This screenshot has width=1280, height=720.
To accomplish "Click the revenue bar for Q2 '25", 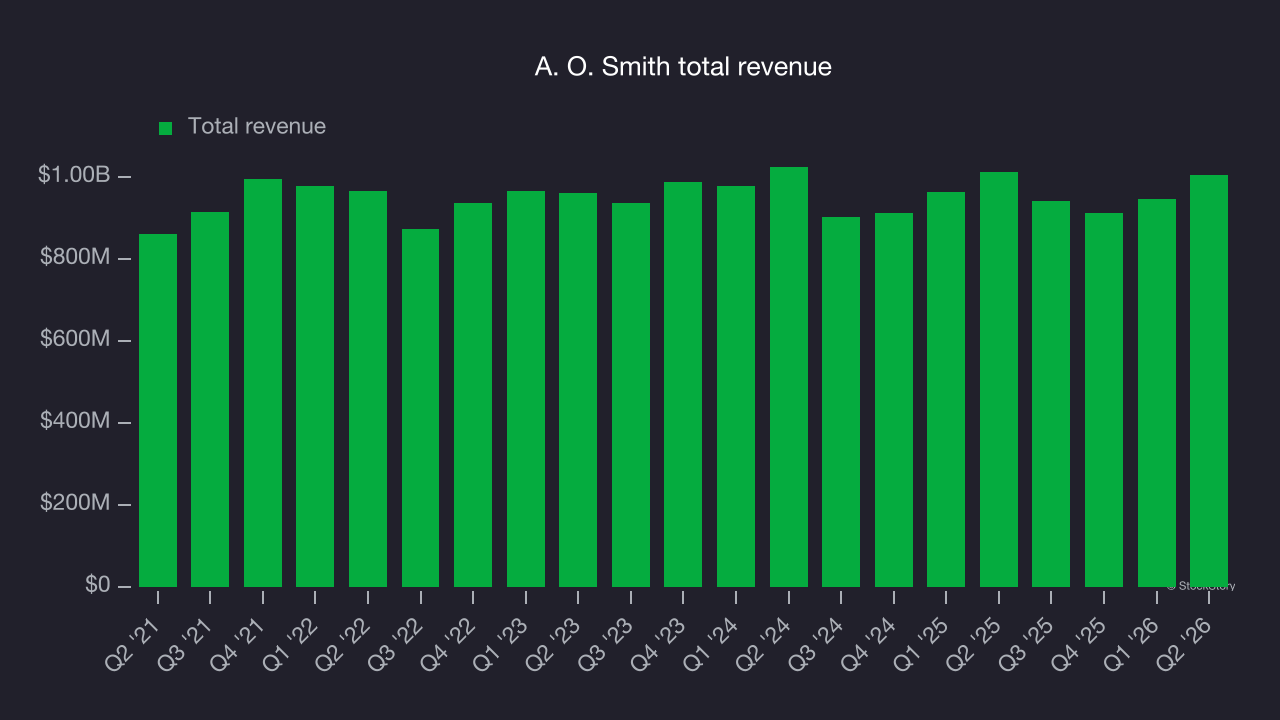I will point(999,379).
